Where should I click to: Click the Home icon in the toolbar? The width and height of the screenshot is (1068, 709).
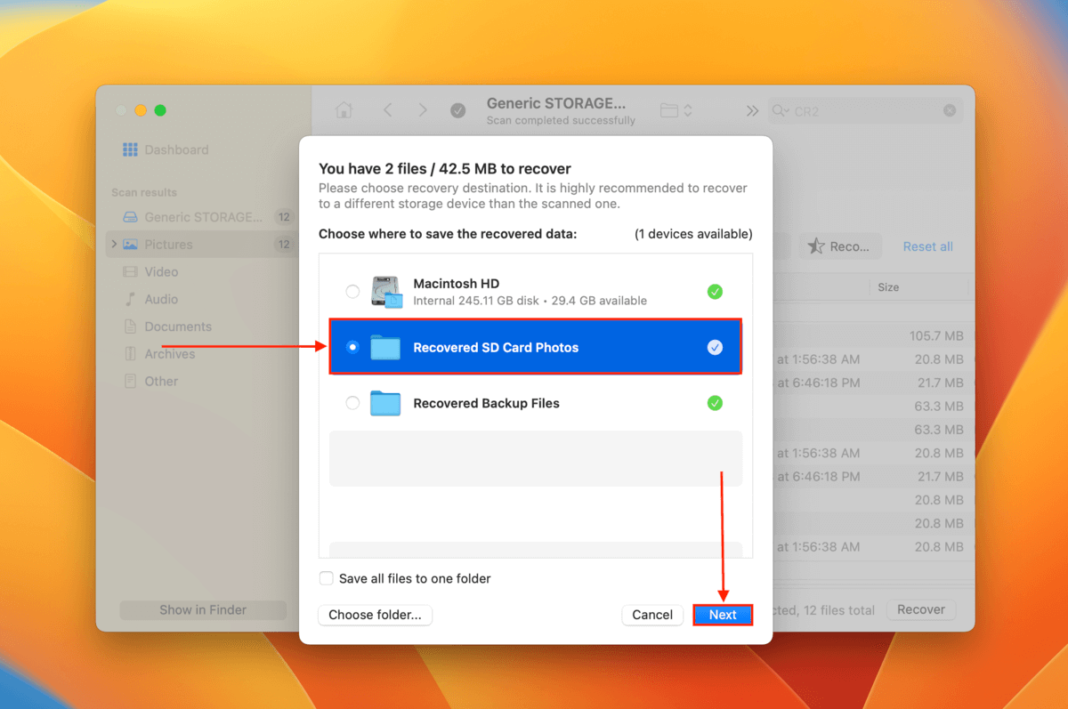344,111
